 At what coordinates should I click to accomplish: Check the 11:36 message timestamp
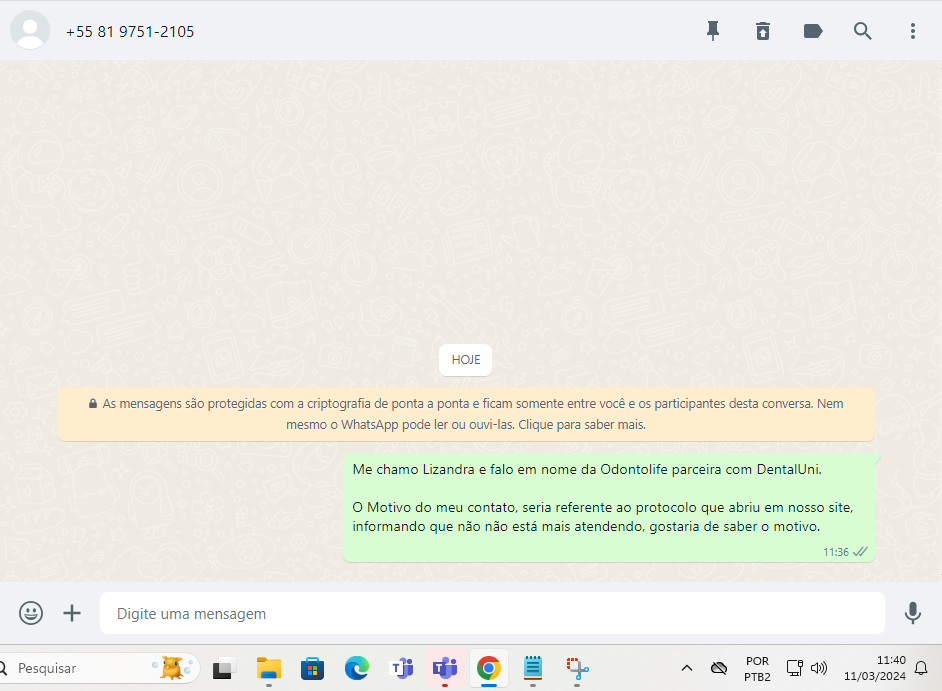(x=835, y=552)
